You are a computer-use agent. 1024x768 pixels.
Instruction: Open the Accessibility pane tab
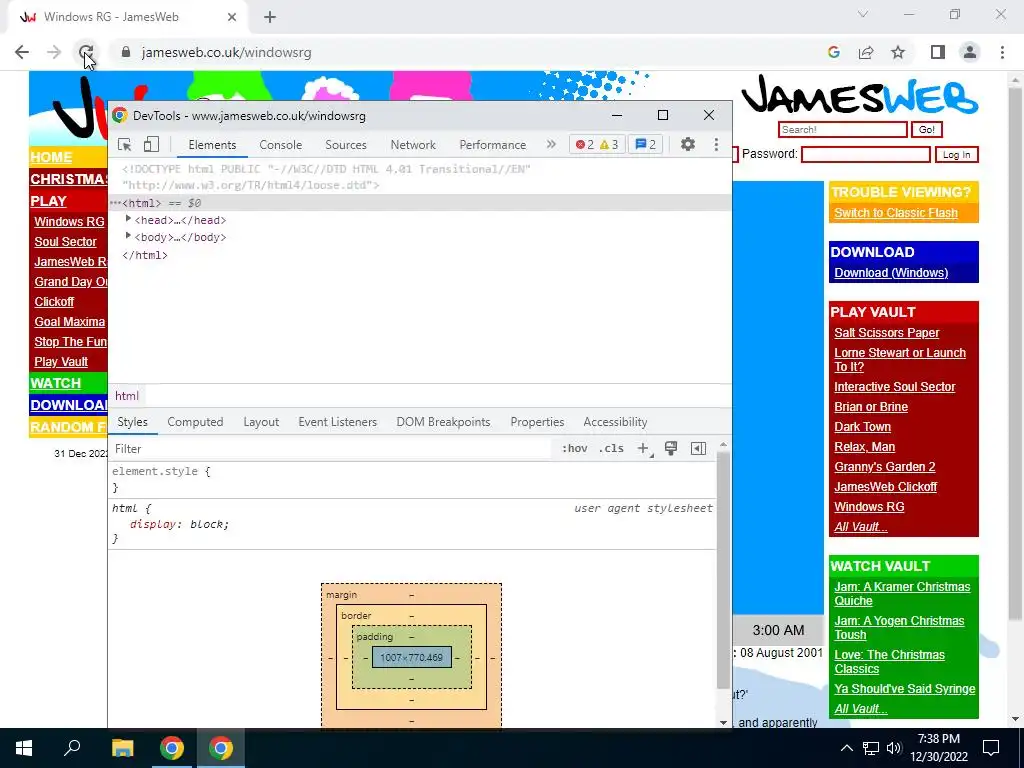click(615, 422)
